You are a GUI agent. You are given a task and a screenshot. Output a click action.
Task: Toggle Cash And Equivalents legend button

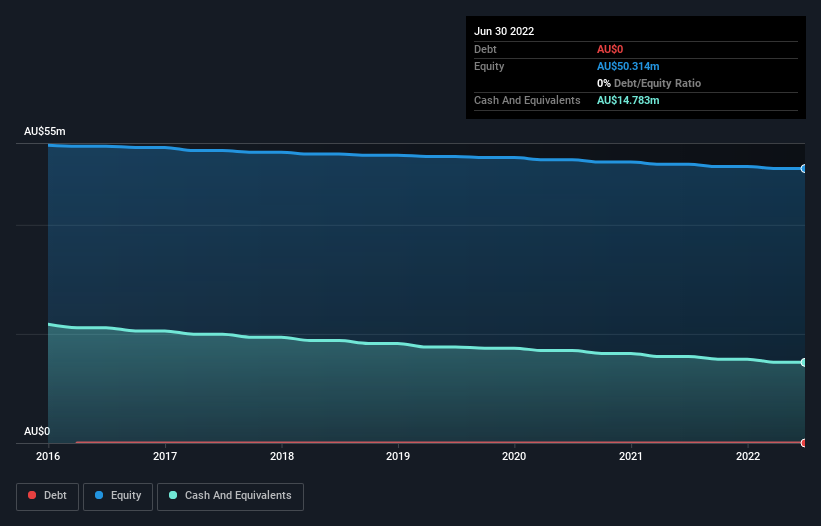230,496
